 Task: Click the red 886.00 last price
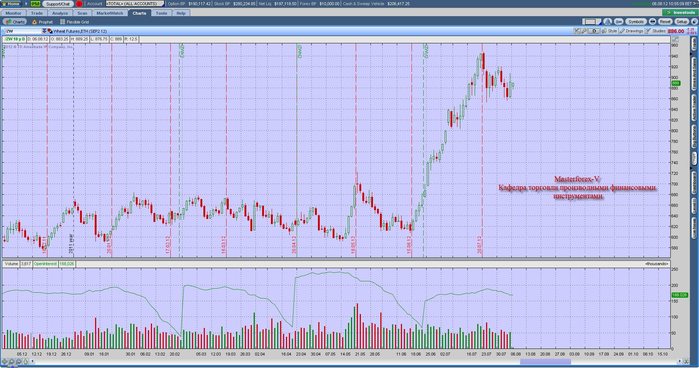point(676,31)
